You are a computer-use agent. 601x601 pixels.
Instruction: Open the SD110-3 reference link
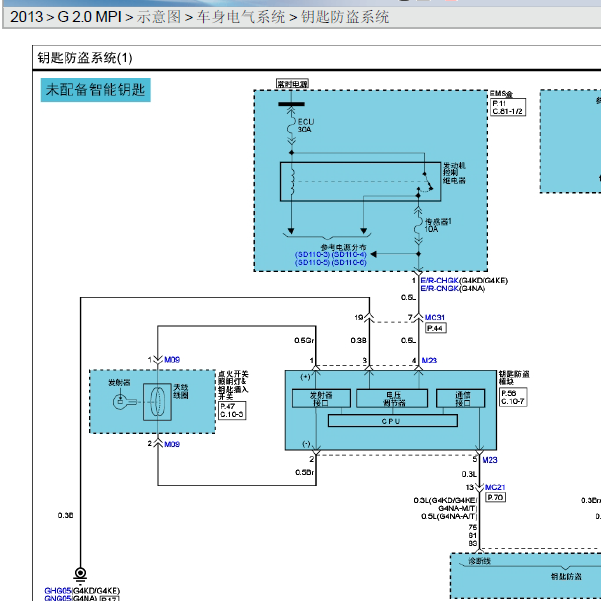[x=312, y=255]
